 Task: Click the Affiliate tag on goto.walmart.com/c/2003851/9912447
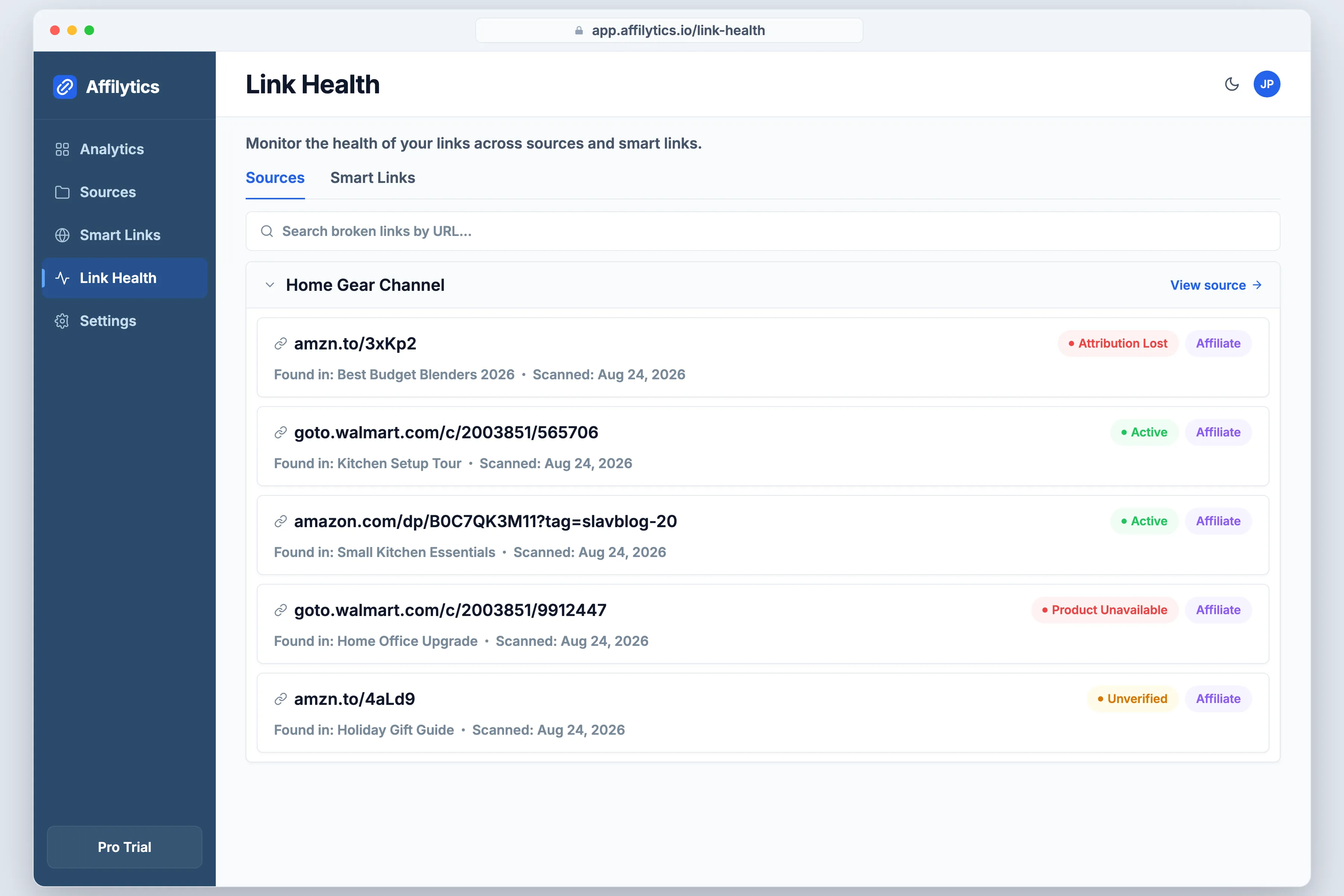pos(1218,610)
